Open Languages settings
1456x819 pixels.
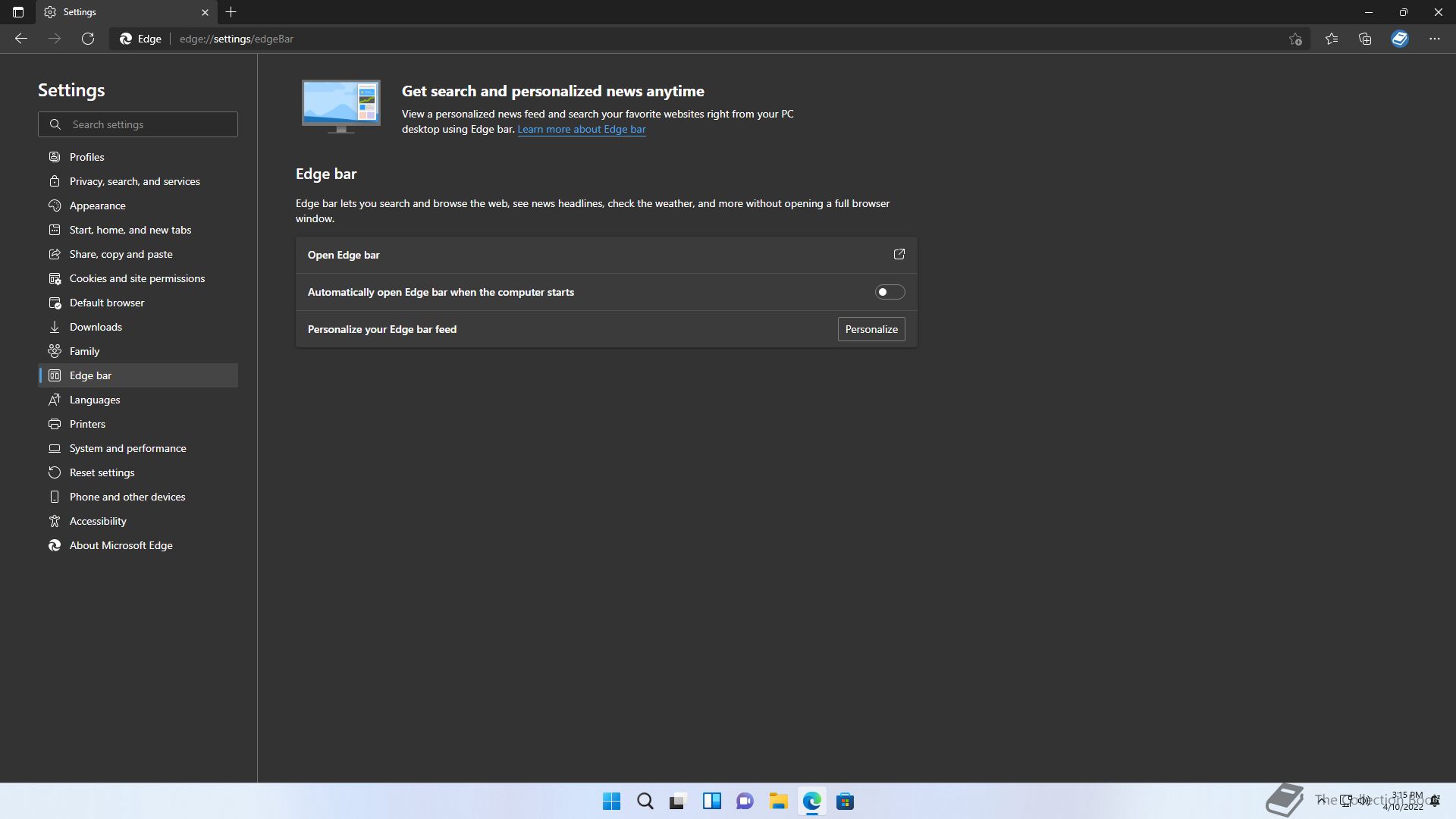[138, 400]
